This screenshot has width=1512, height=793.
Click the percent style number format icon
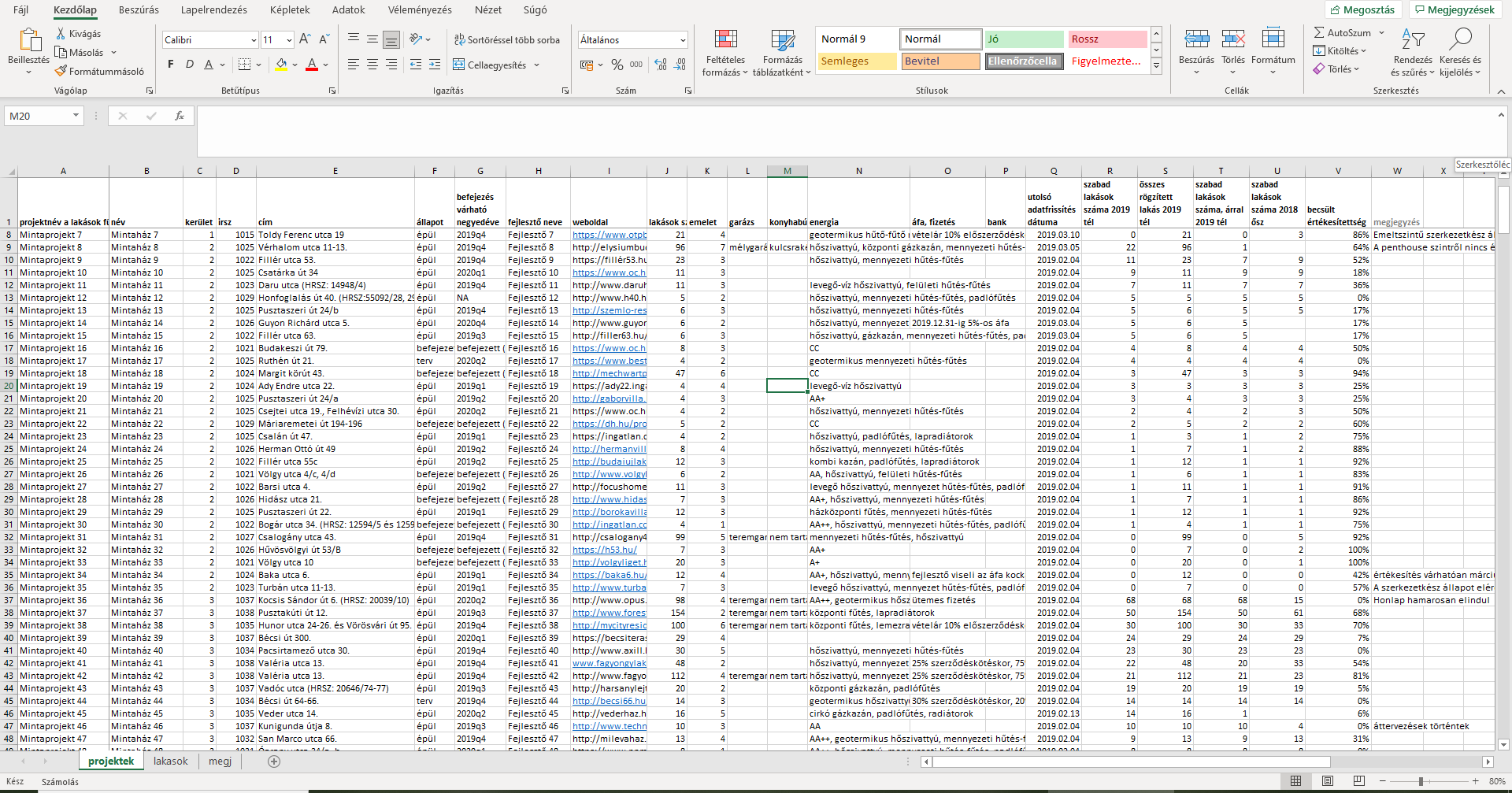(617, 65)
